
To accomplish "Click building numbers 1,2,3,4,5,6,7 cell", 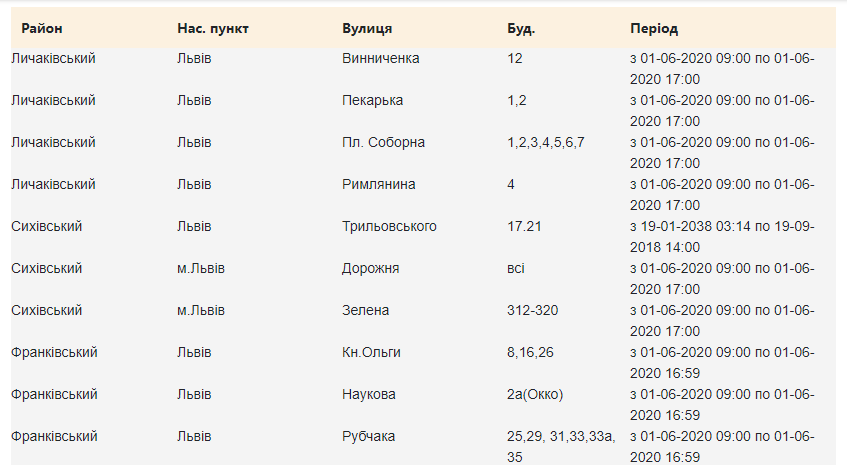I will [x=545, y=143].
